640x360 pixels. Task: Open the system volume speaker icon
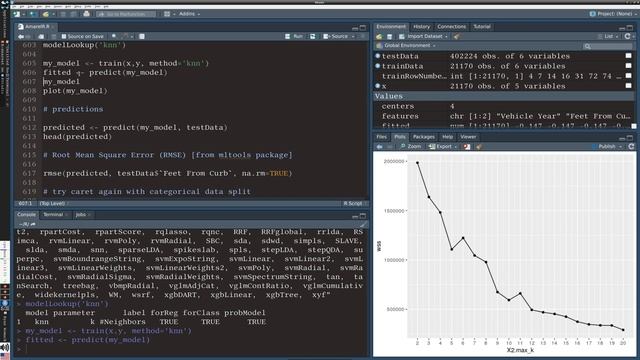[x=4, y=347]
